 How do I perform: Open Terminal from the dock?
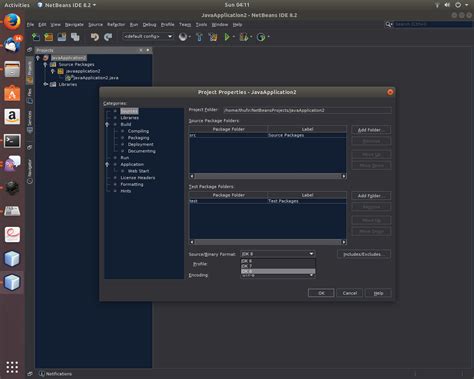click(12, 141)
